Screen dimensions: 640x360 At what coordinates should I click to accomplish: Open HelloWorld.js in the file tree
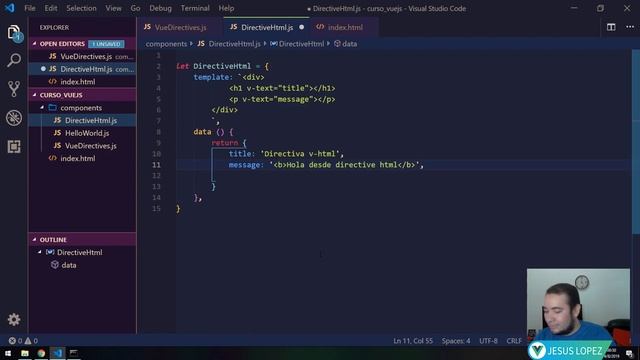[x=82, y=133]
